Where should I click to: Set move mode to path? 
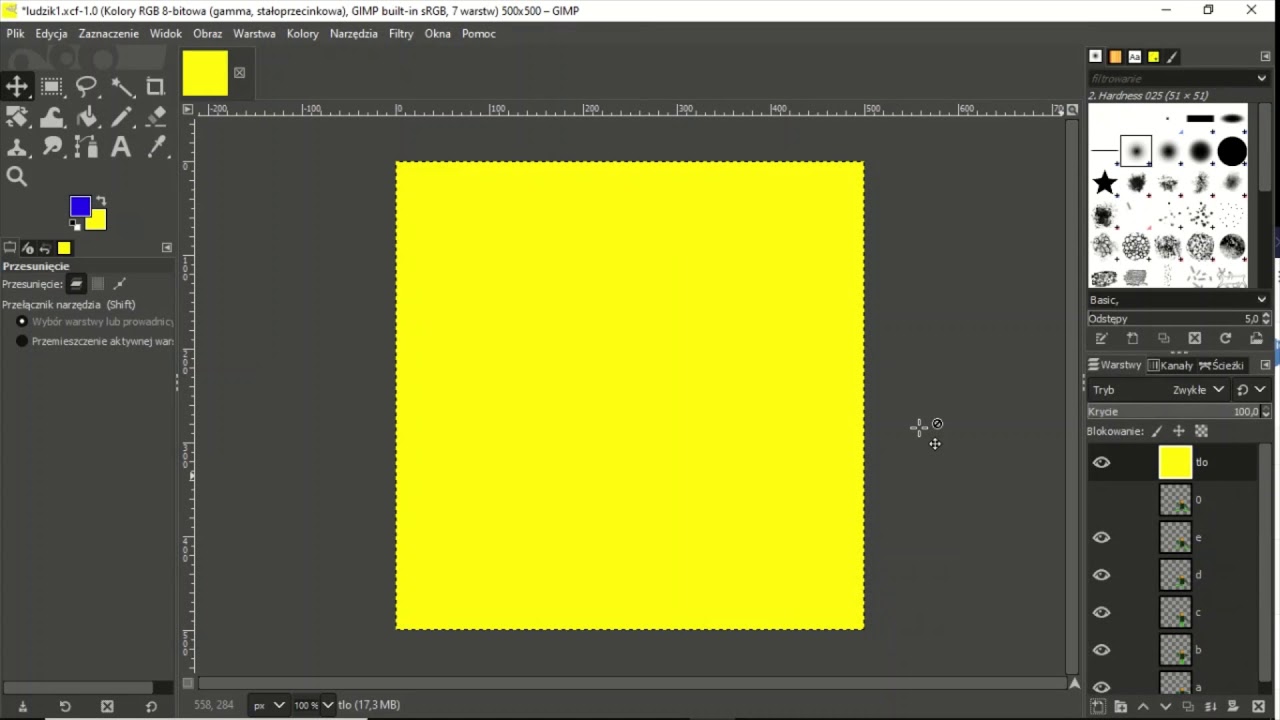pyautogui.click(x=119, y=284)
